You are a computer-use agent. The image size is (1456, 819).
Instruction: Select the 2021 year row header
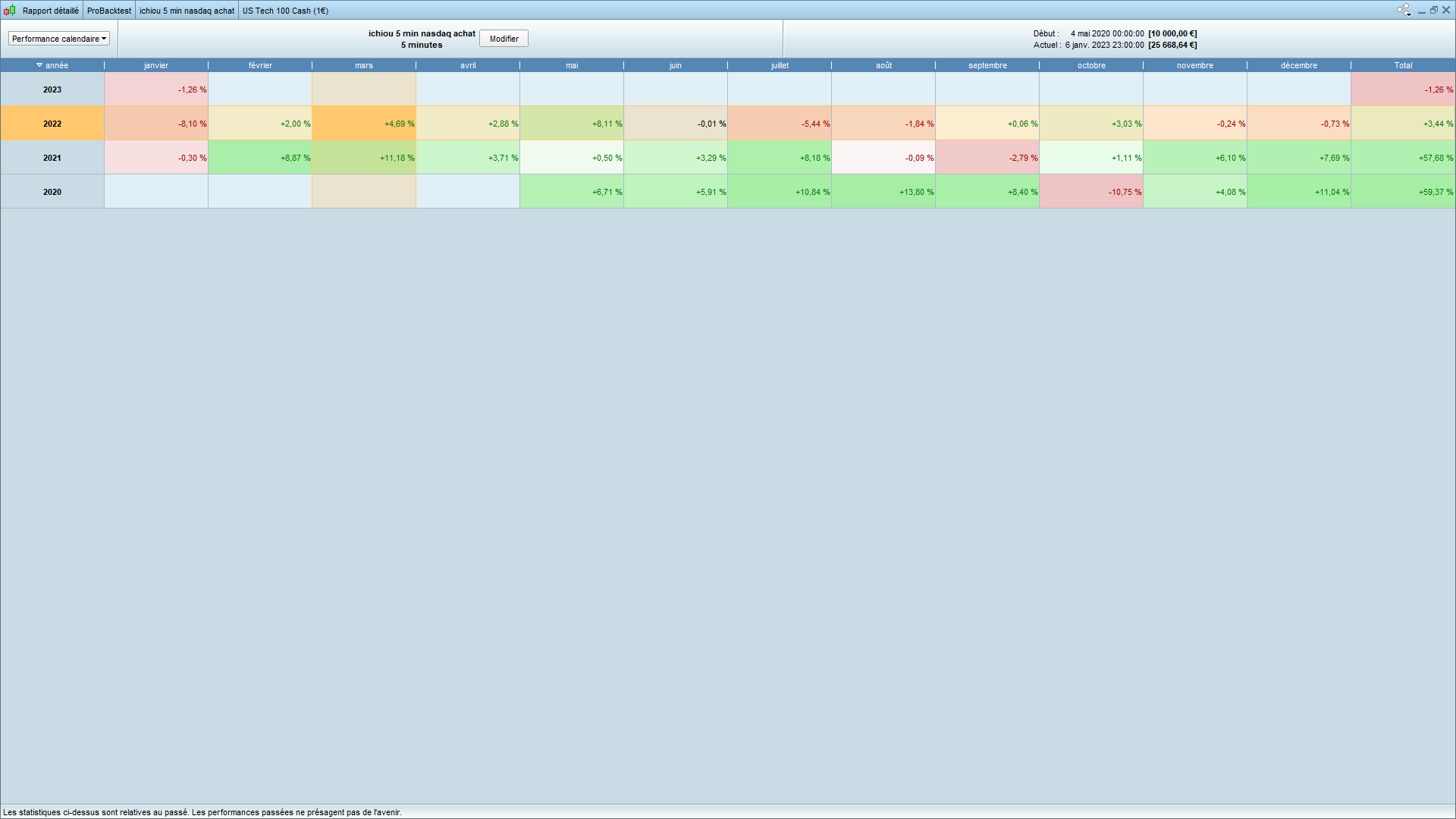pyautogui.click(x=52, y=158)
